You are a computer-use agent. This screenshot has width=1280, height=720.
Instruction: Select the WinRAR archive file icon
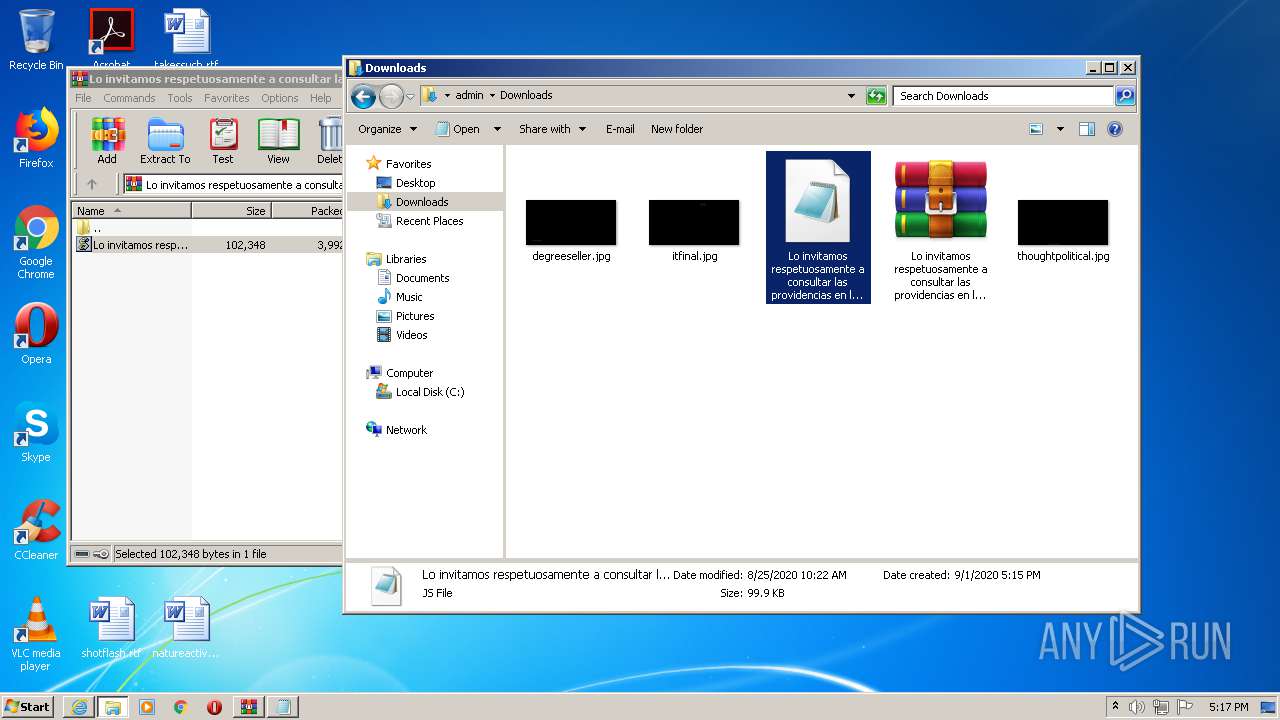click(940, 200)
